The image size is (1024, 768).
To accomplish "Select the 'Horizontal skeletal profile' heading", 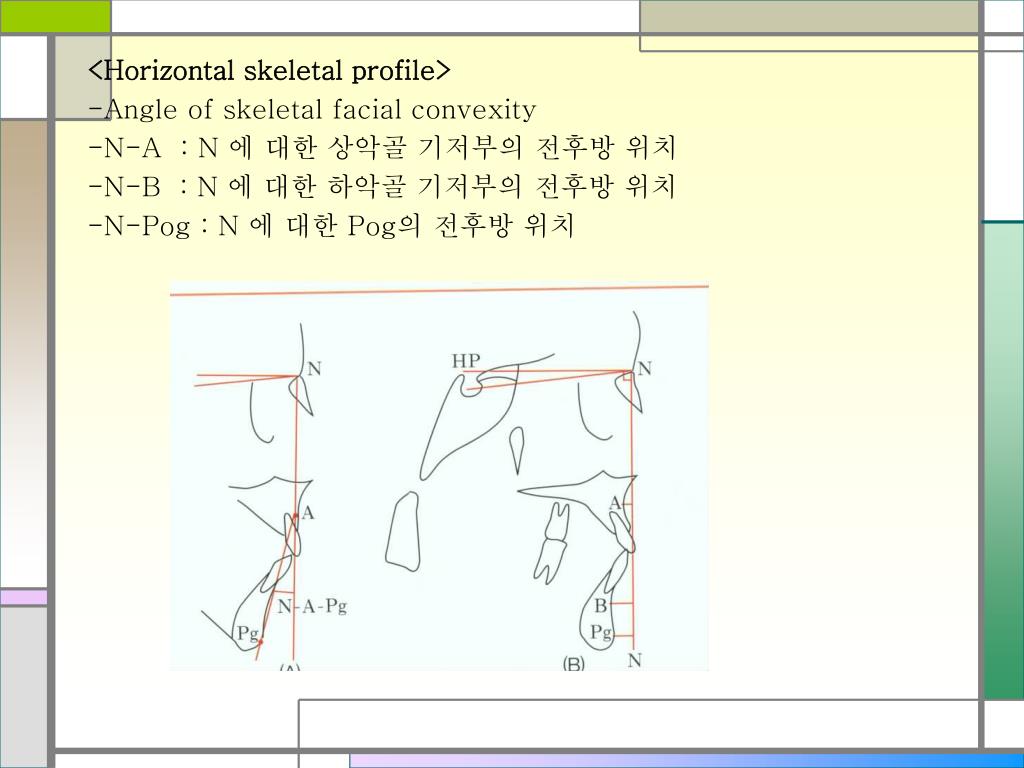I will pos(269,71).
